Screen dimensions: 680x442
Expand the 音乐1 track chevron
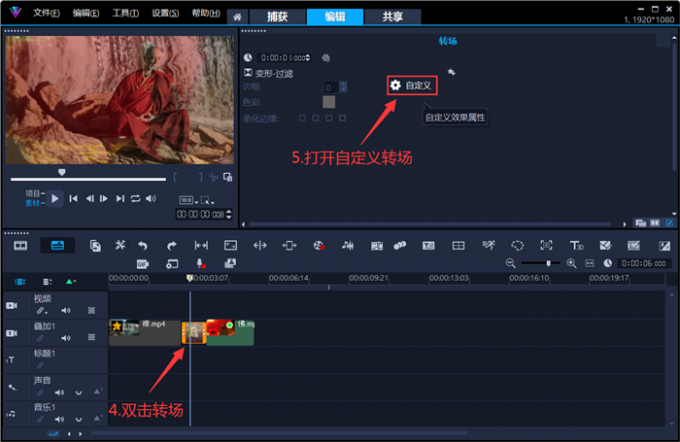pos(78,420)
